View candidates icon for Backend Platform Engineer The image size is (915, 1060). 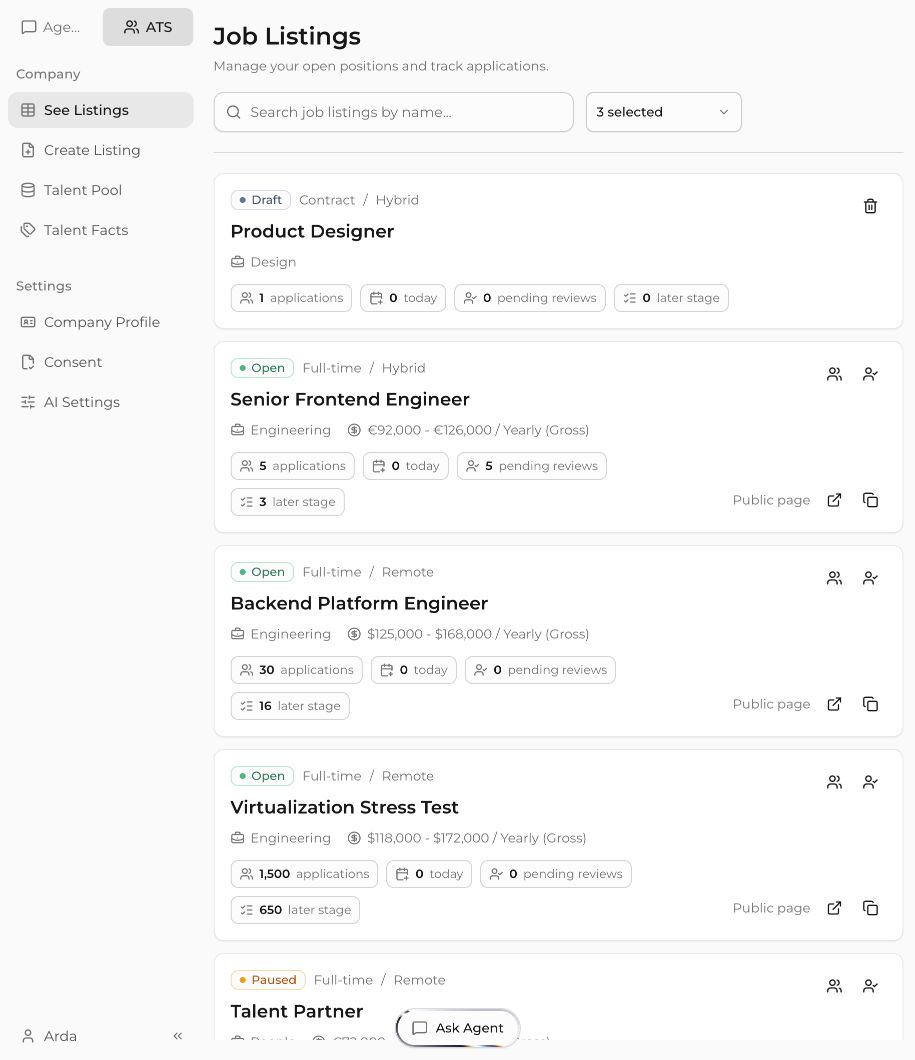click(835, 578)
